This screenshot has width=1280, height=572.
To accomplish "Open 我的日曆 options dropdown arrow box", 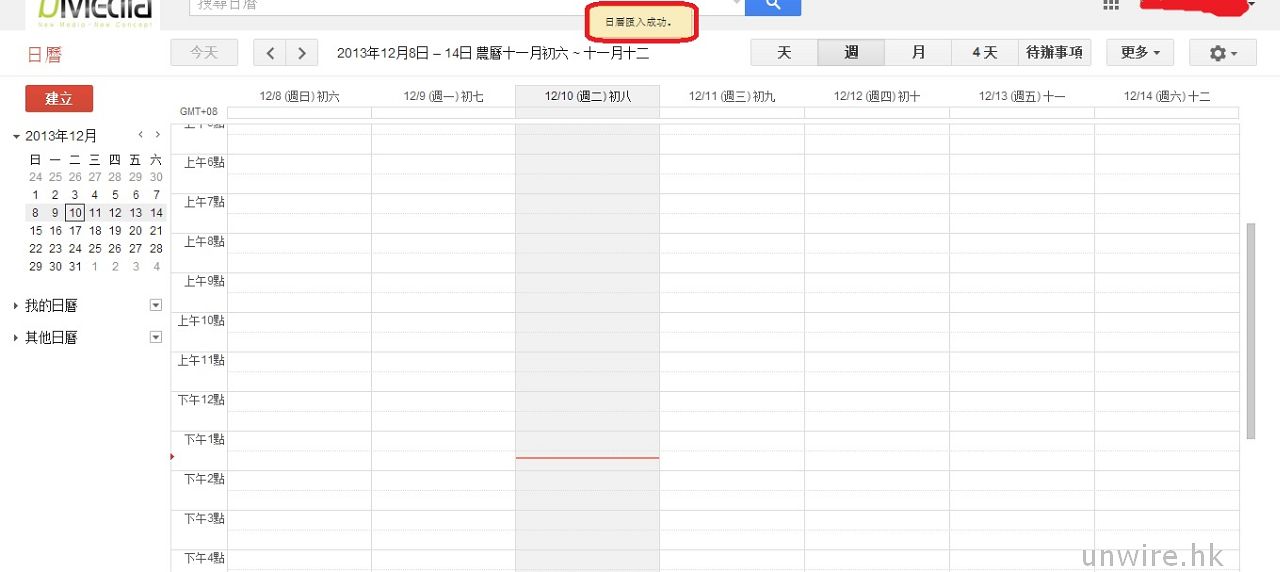I will click(x=155, y=305).
